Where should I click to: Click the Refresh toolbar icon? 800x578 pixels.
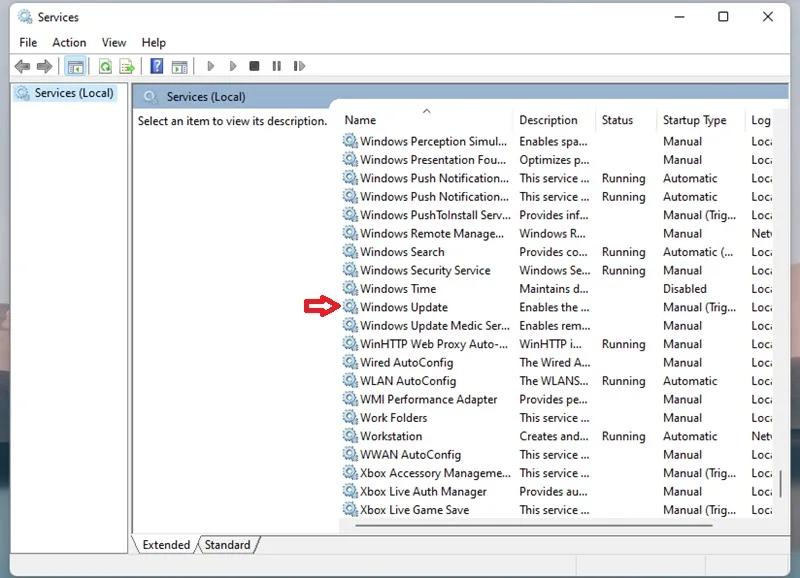pyautogui.click(x=105, y=66)
